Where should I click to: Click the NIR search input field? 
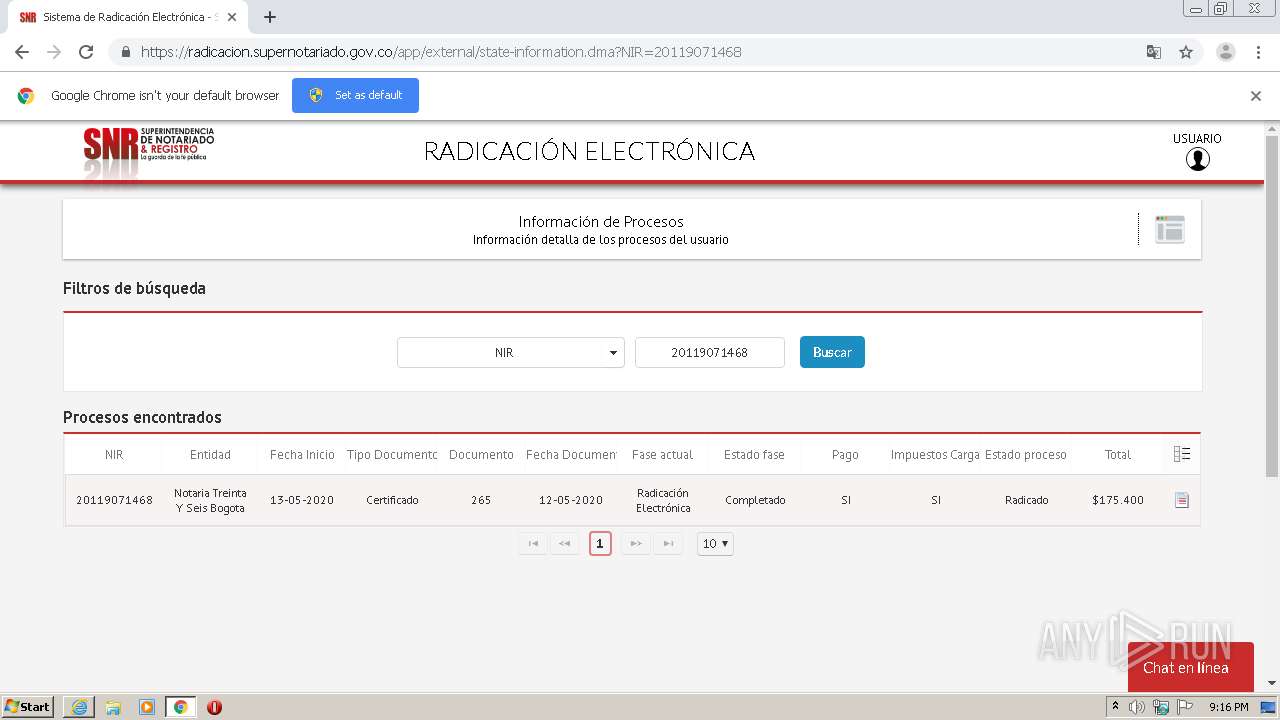point(710,352)
